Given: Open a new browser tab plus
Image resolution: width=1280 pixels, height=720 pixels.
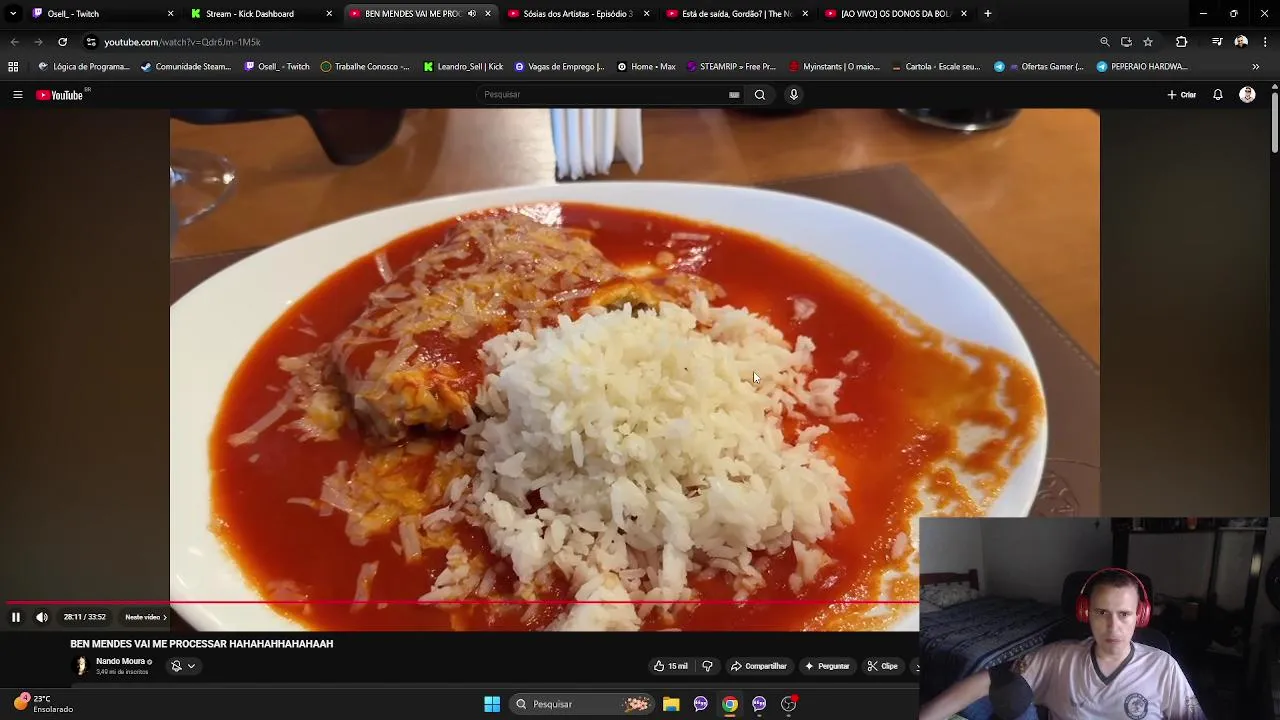Looking at the screenshot, I should tap(987, 14).
